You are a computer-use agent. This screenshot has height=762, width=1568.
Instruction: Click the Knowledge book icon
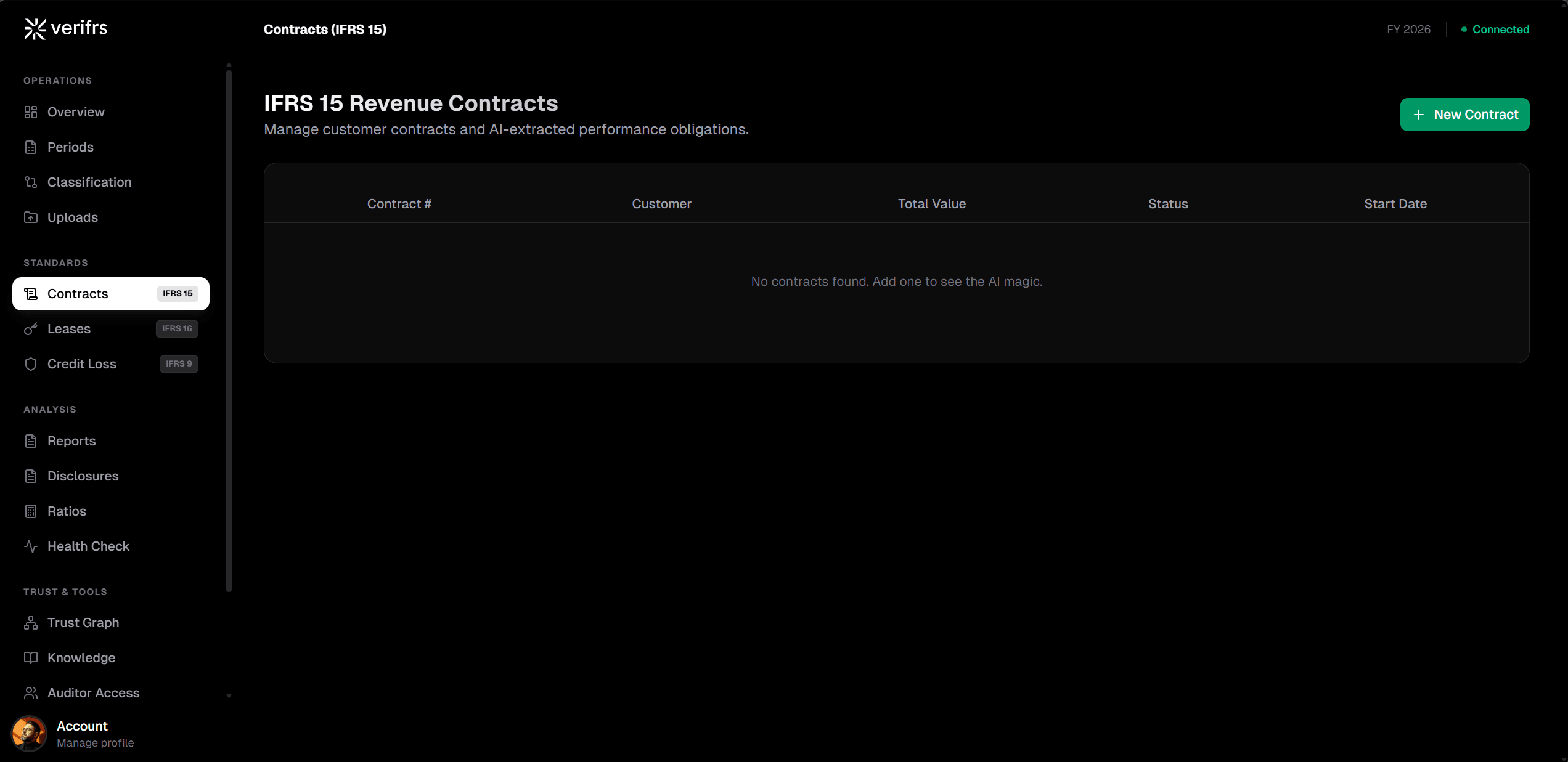31,658
